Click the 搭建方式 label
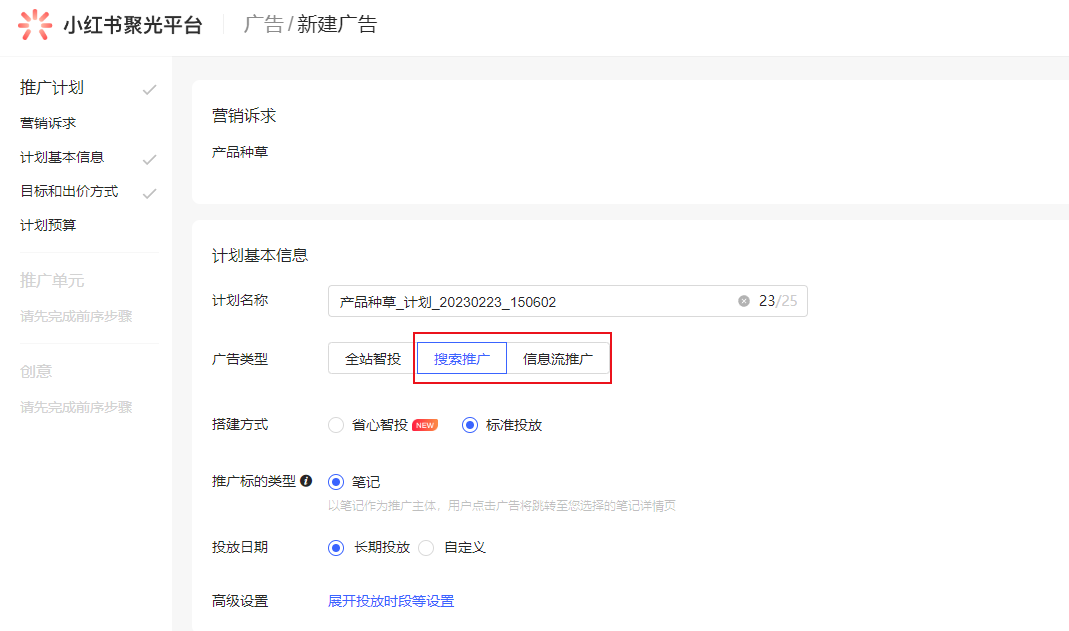The width and height of the screenshot is (1069, 631). point(240,425)
